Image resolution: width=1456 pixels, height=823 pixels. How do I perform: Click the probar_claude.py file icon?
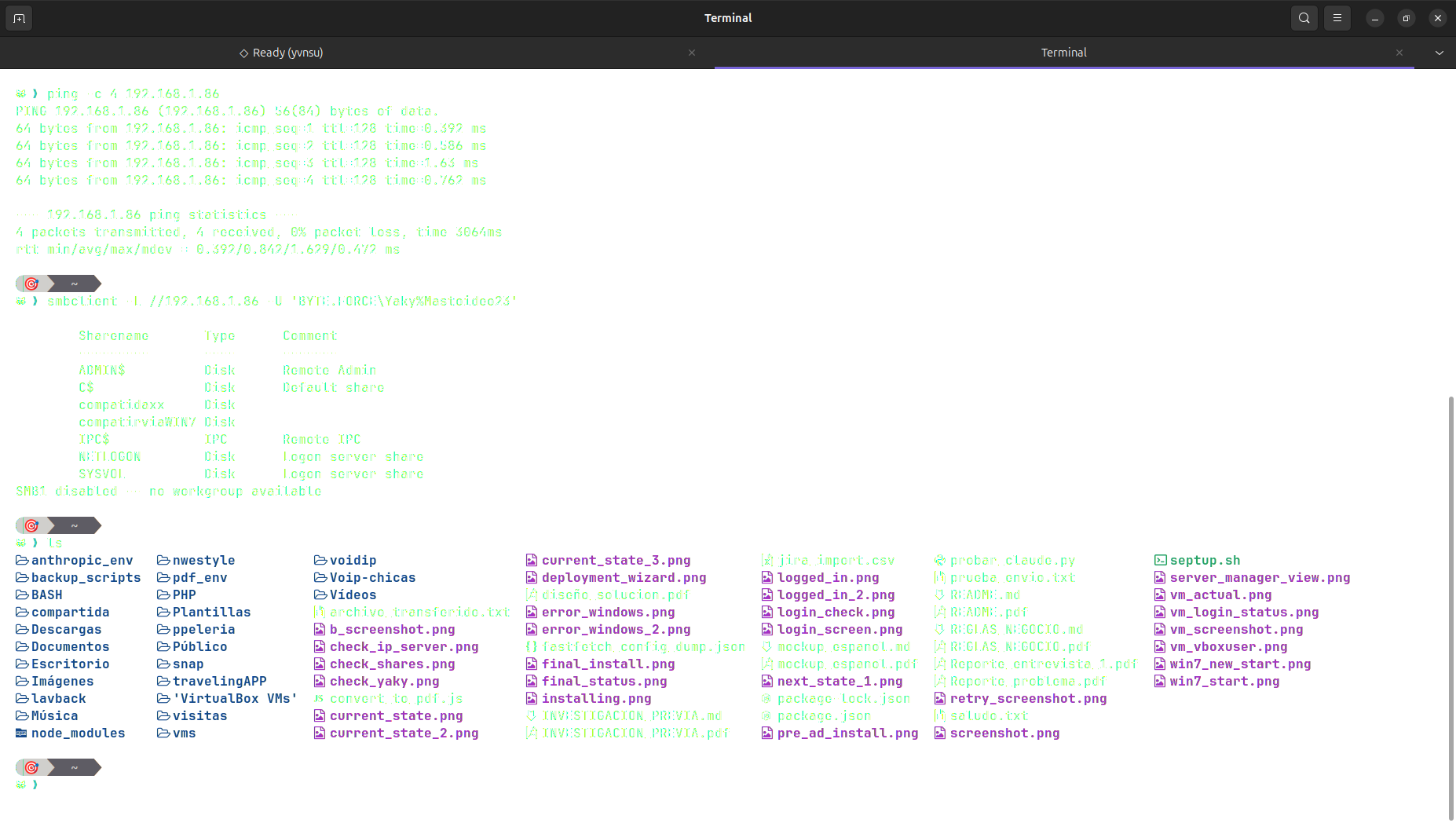(x=940, y=560)
